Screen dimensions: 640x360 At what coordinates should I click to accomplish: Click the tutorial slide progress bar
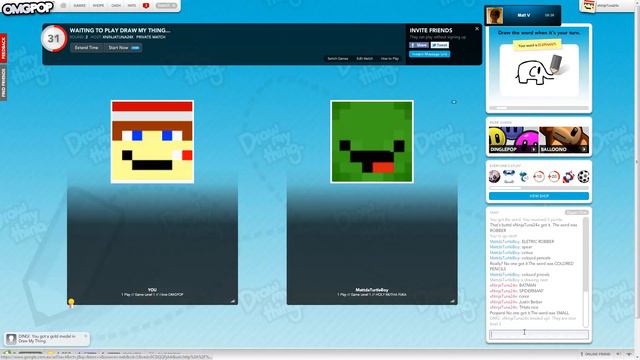(x=539, y=108)
